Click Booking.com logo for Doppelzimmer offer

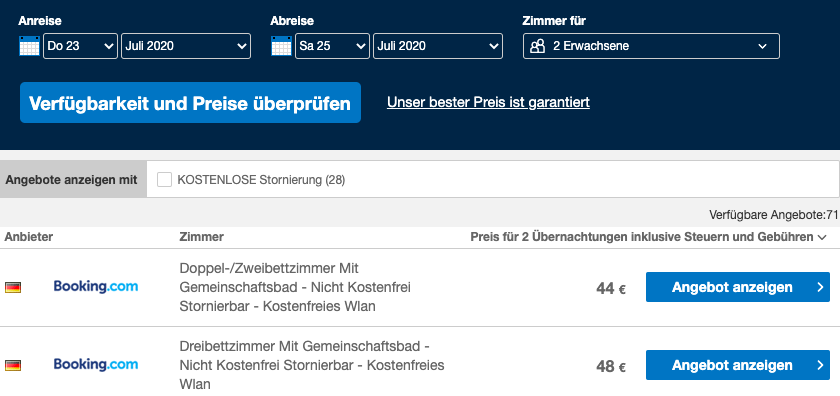click(x=95, y=287)
